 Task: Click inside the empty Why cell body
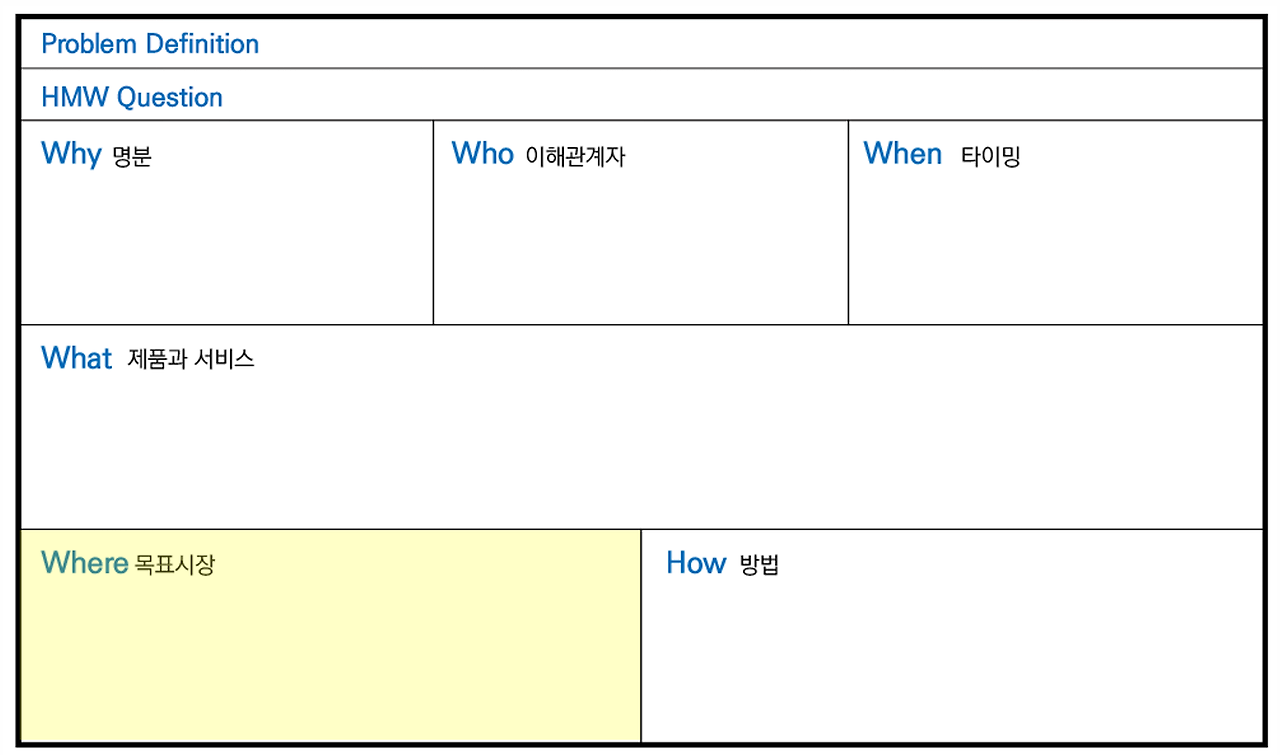pyautogui.click(x=227, y=250)
